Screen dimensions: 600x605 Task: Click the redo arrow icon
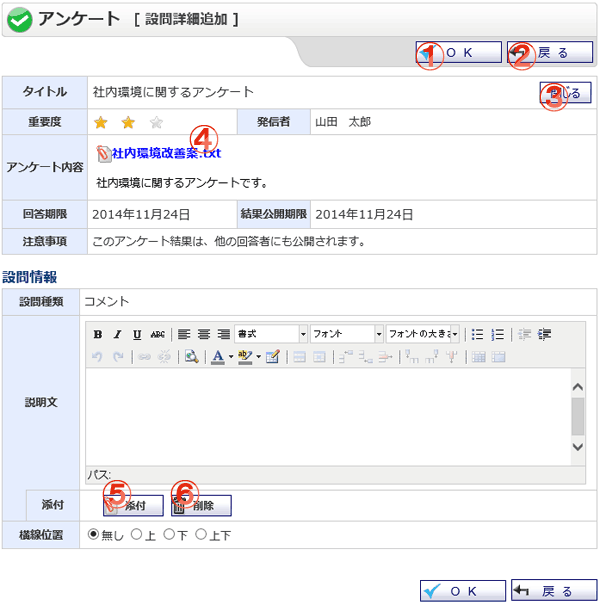pyautogui.click(x=118, y=357)
